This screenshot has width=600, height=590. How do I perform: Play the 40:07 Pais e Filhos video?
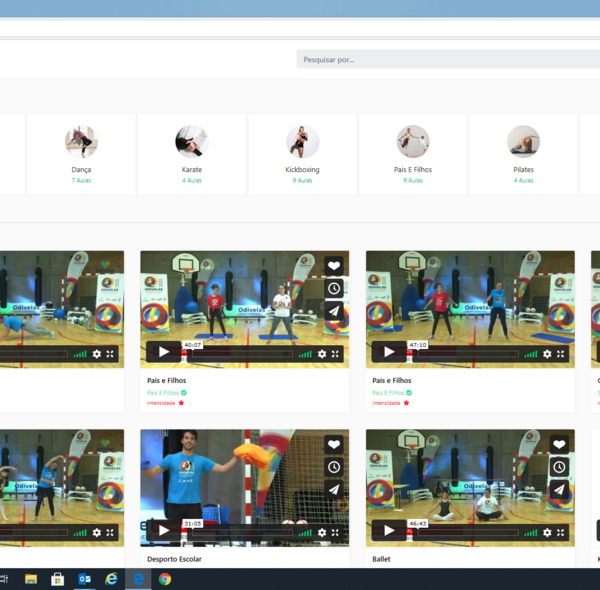(163, 352)
